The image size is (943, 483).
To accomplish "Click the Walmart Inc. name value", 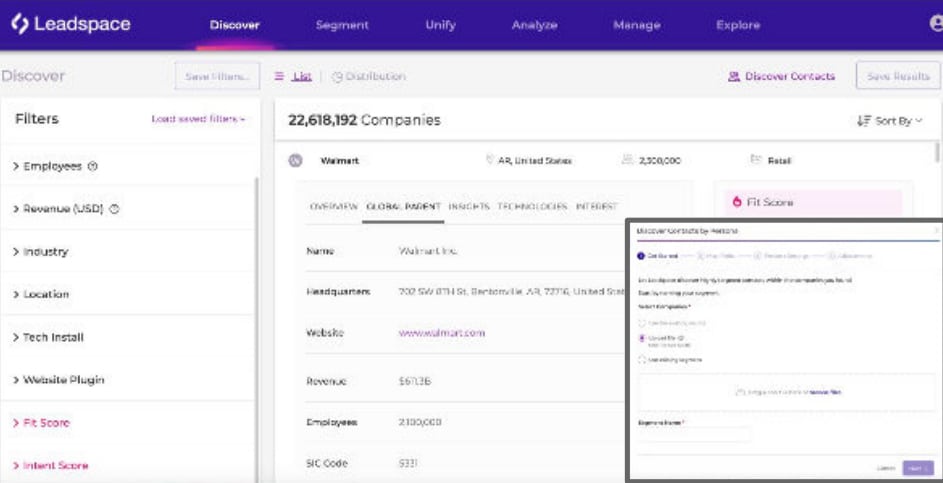I will pyautogui.click(x=428, y=251).
